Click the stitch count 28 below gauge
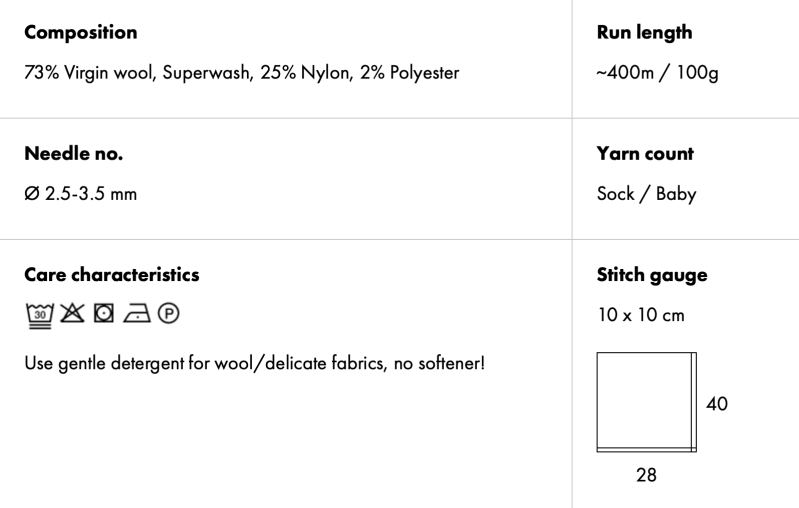This screenshot has height=508, width=799. (647, 475)
